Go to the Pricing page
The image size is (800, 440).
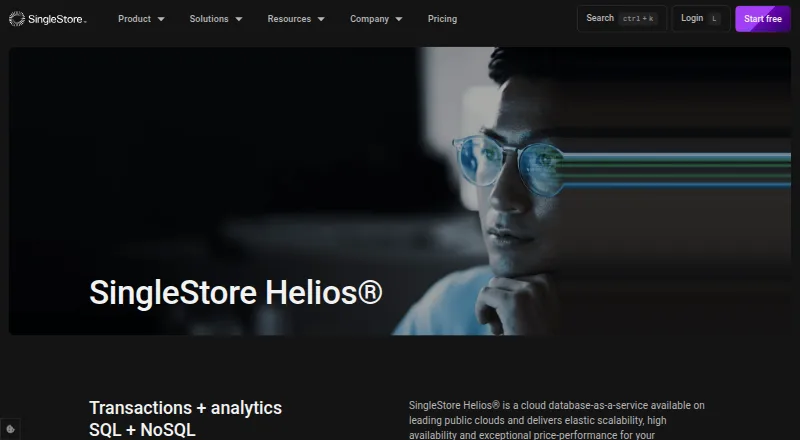click(442, 19)
